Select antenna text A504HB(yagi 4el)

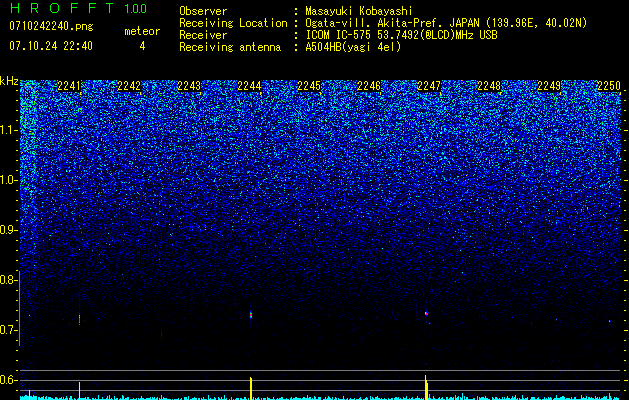[x=353, y=47]
